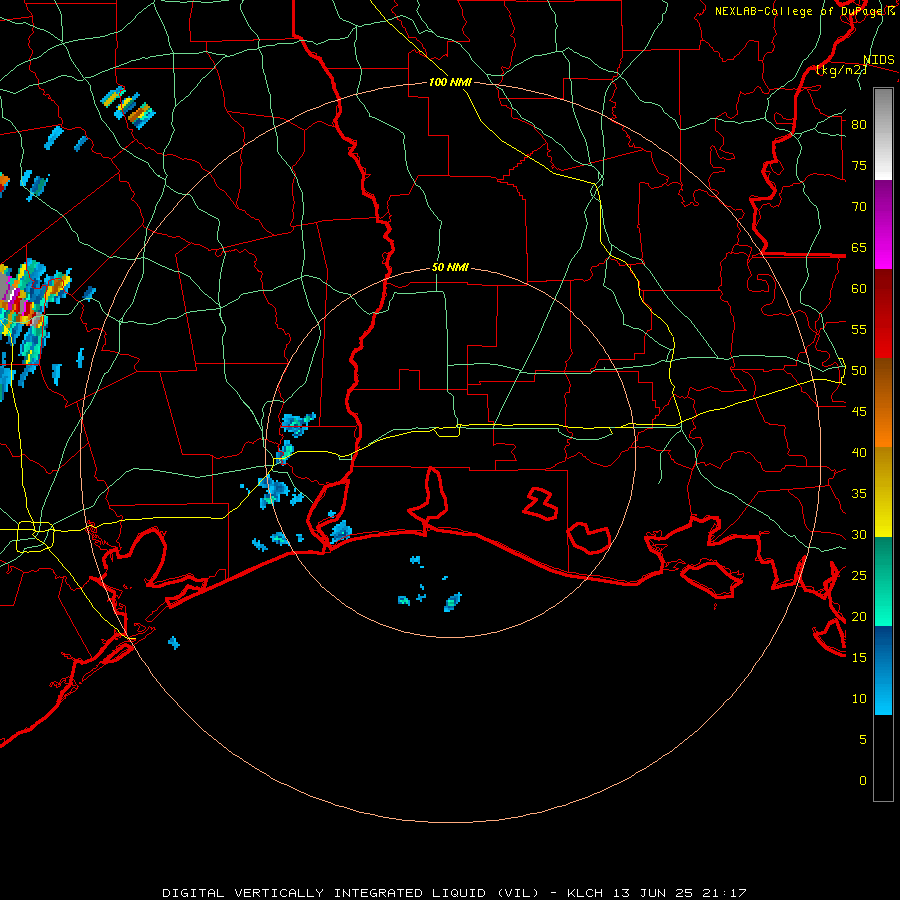Click the 50 NMI range ring label

tap(450, 267)
